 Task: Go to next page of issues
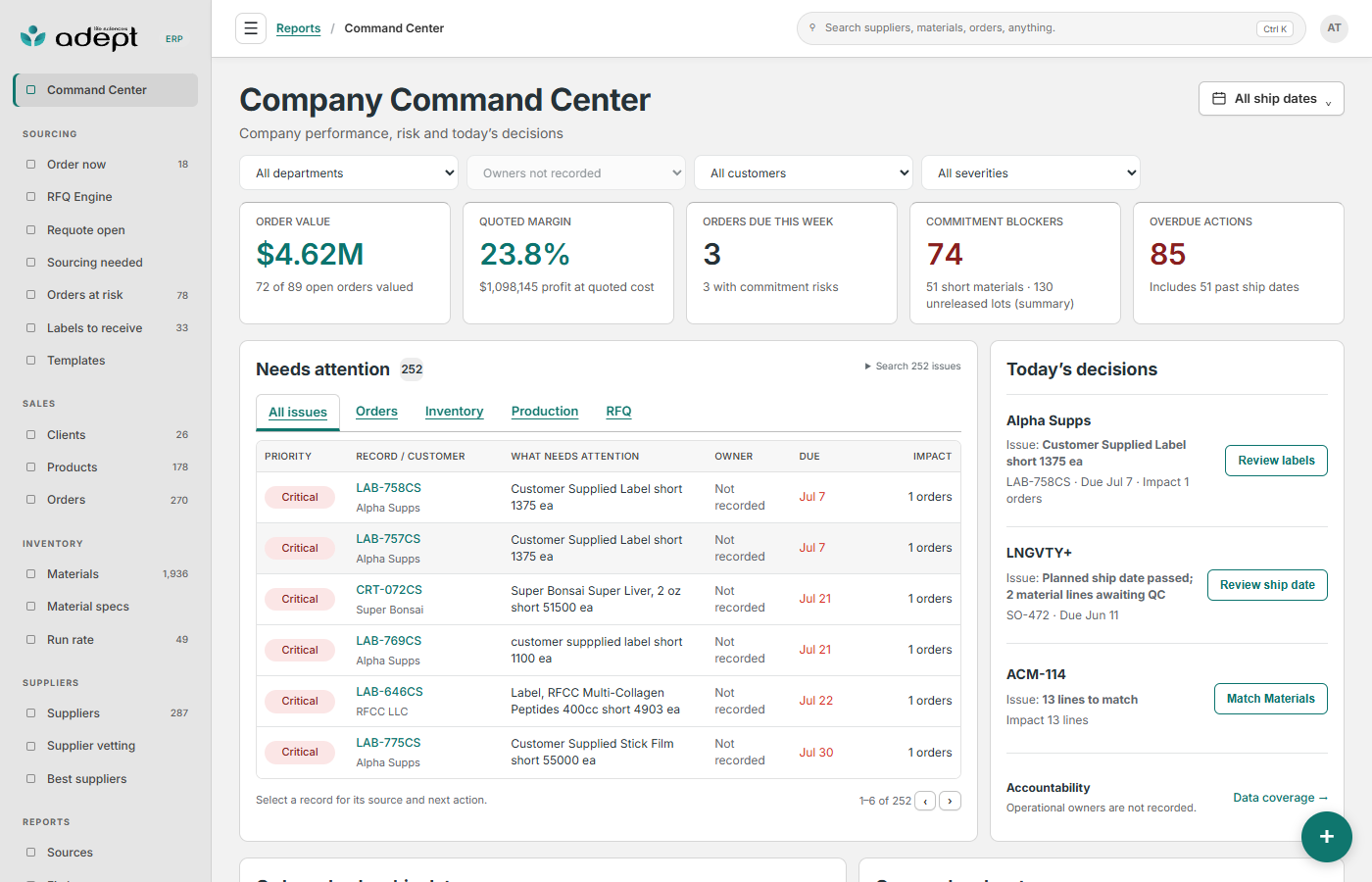tap(950, 801)
